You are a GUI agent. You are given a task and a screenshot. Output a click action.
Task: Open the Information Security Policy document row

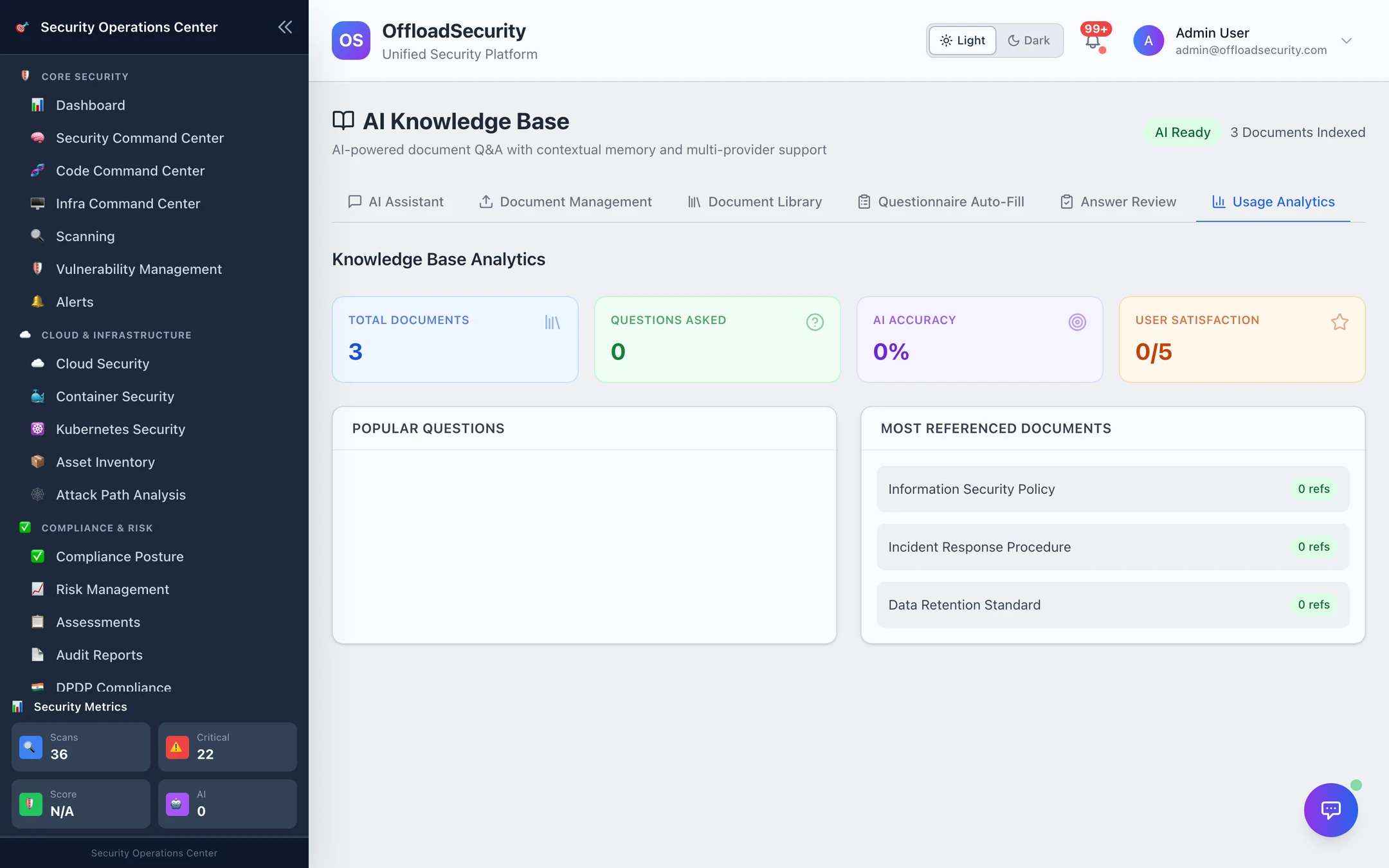pos(1113,489)
